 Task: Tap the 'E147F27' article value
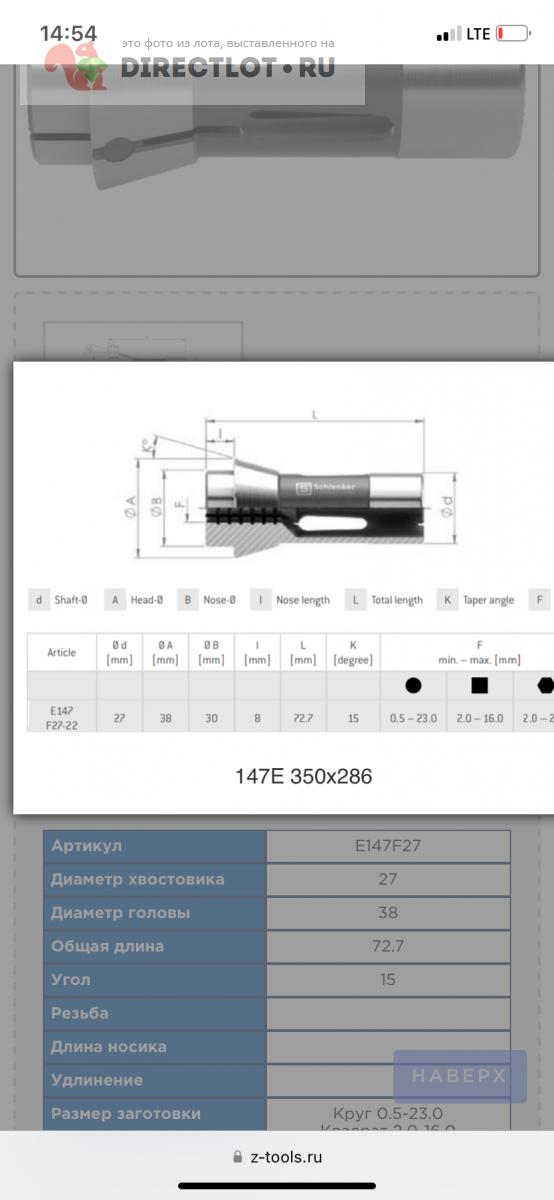click(x=388, y=846)
